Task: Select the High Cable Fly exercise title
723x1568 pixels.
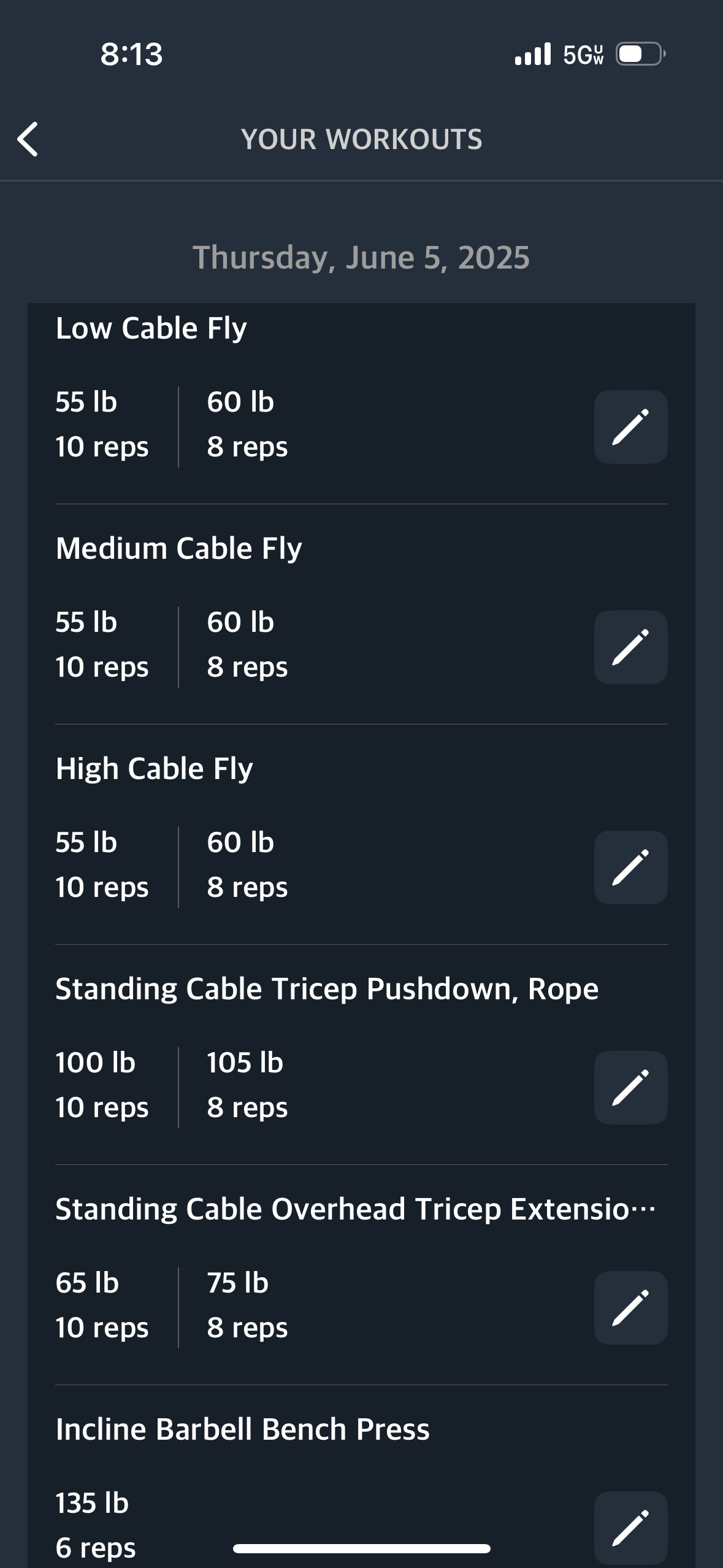Action: tap(155, 769)
